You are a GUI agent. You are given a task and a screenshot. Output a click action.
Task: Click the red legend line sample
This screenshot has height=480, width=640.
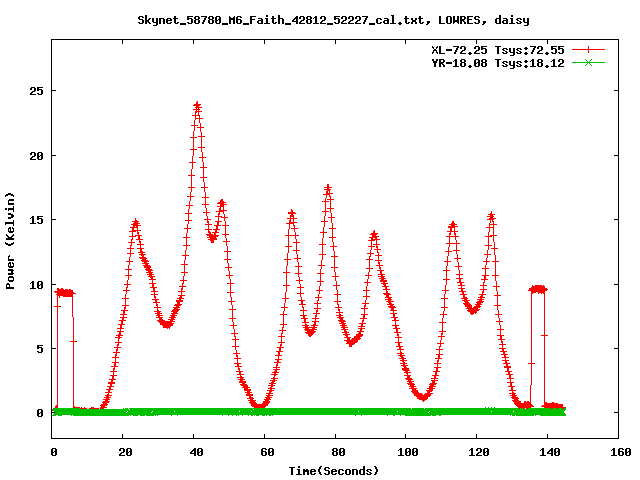tap(588, 50)
